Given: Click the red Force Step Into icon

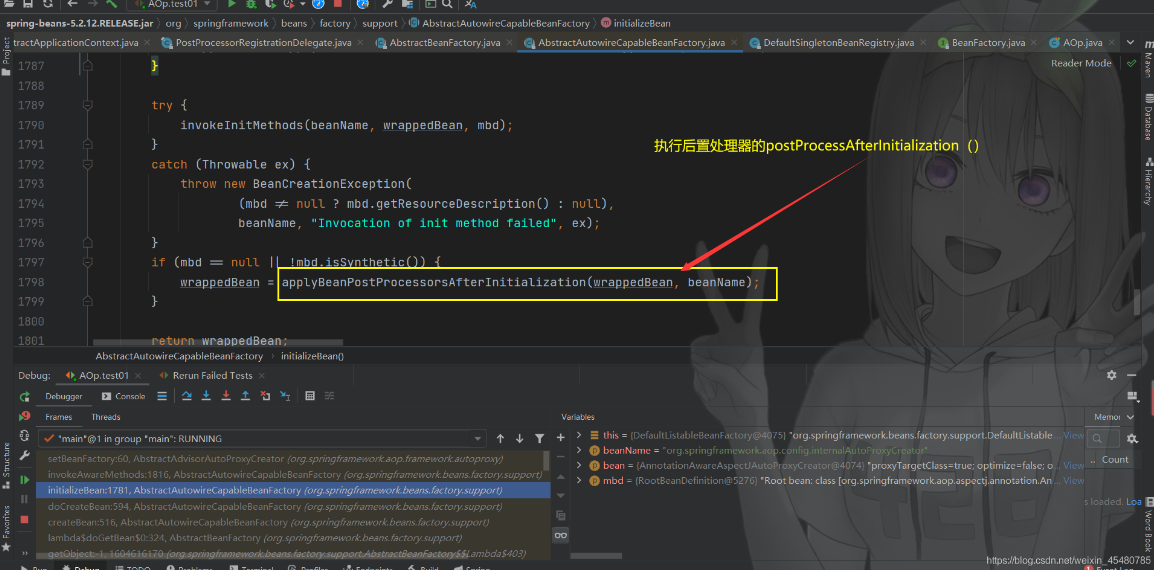Looking at the screenshot, I should pos(226,396).
